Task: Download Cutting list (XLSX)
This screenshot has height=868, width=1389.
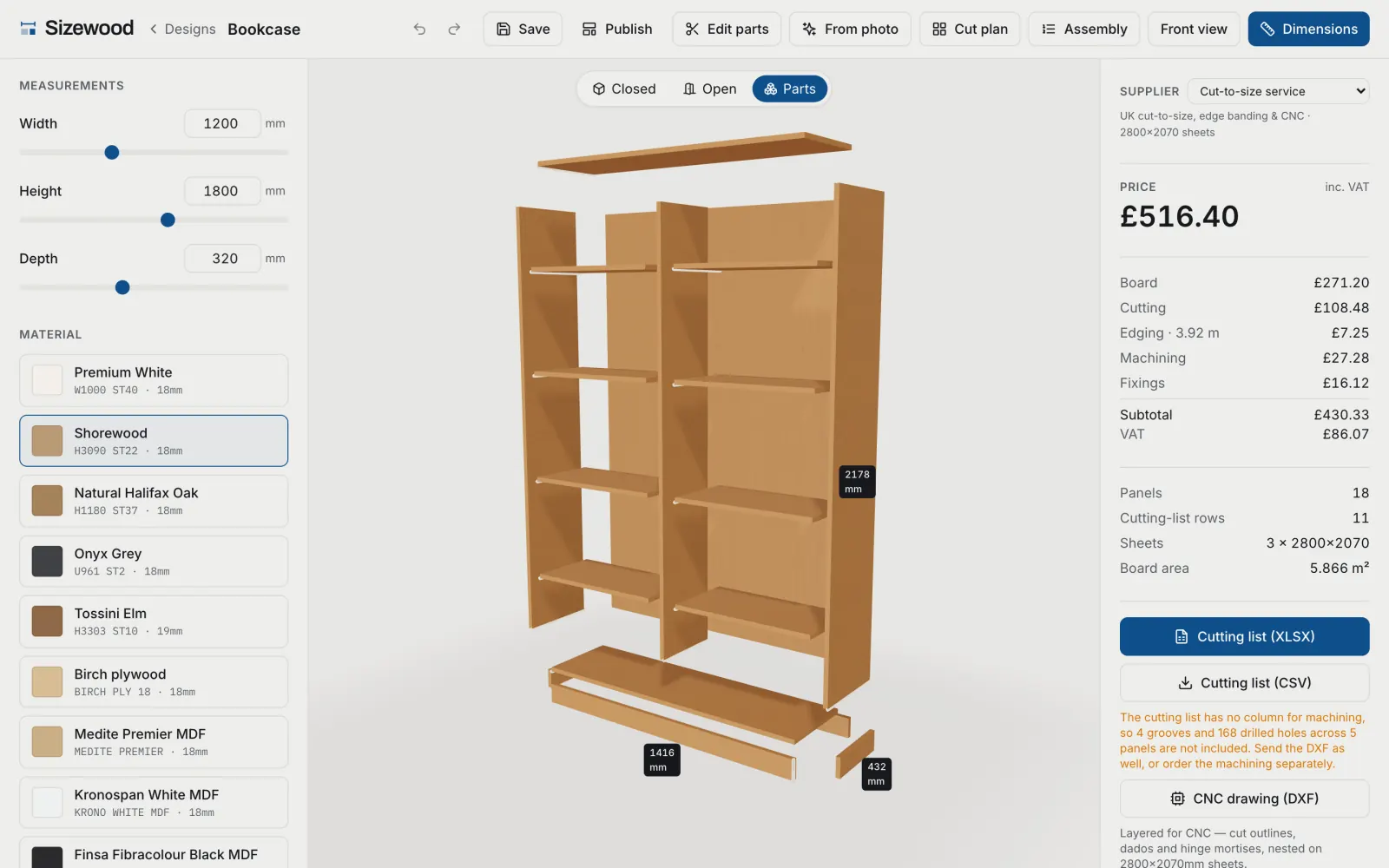Action: 1244,636
